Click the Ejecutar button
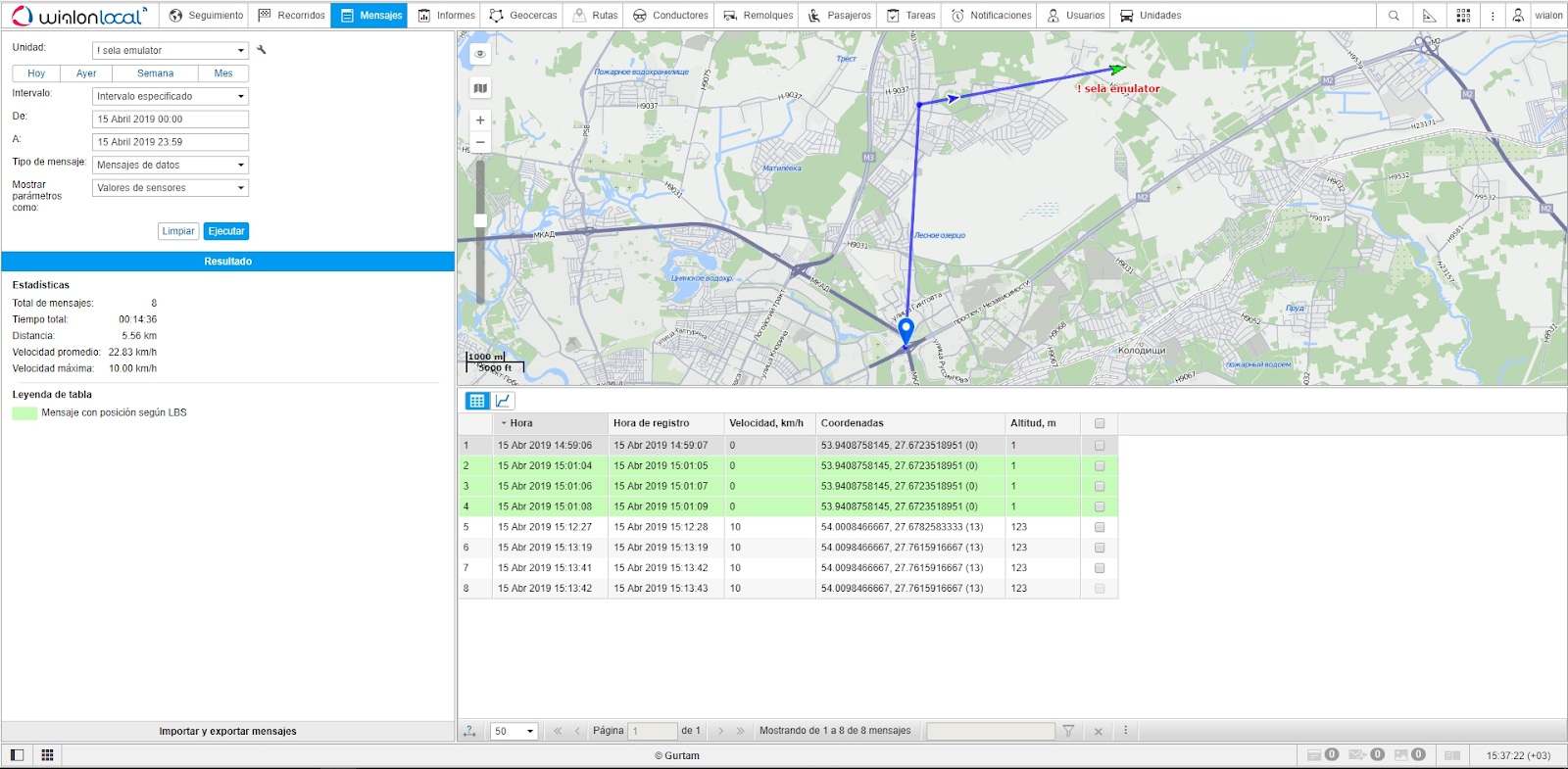This screenshot has width=1568, height=769. pos(226,232)
